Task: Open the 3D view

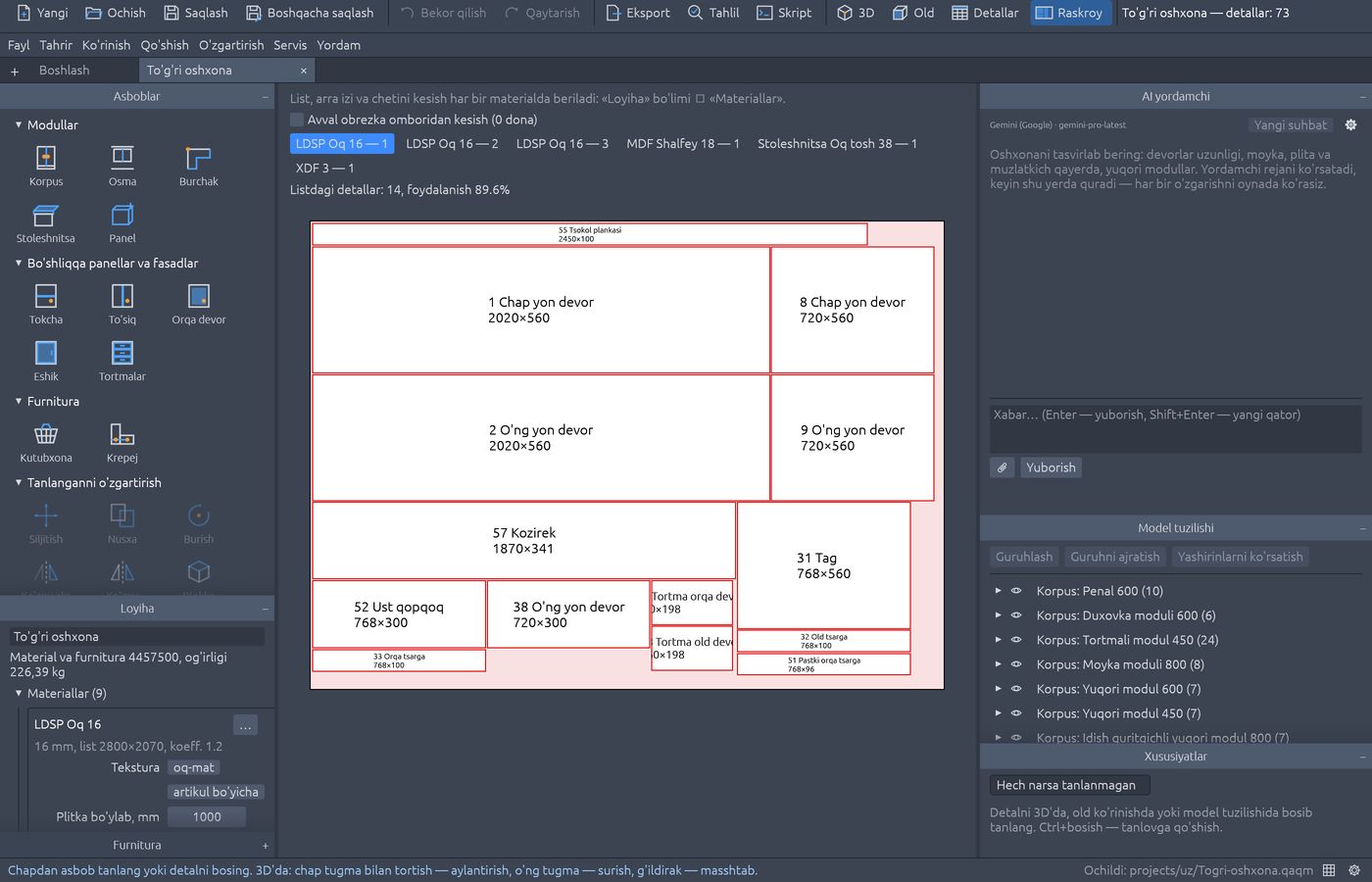Action: point(856,13)
